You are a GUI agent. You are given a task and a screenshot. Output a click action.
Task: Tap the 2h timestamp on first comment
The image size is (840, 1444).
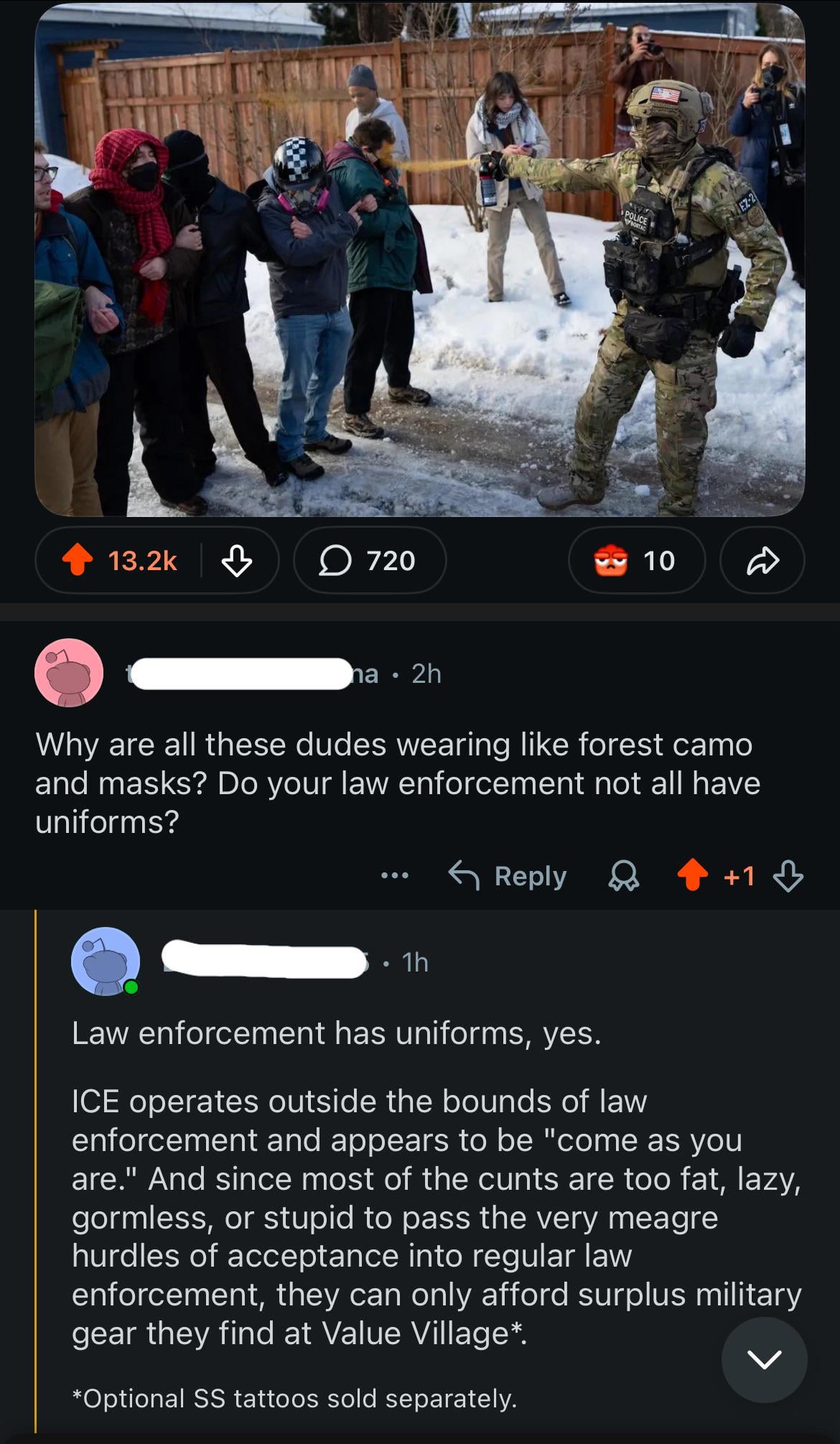[x=426, y=674]
